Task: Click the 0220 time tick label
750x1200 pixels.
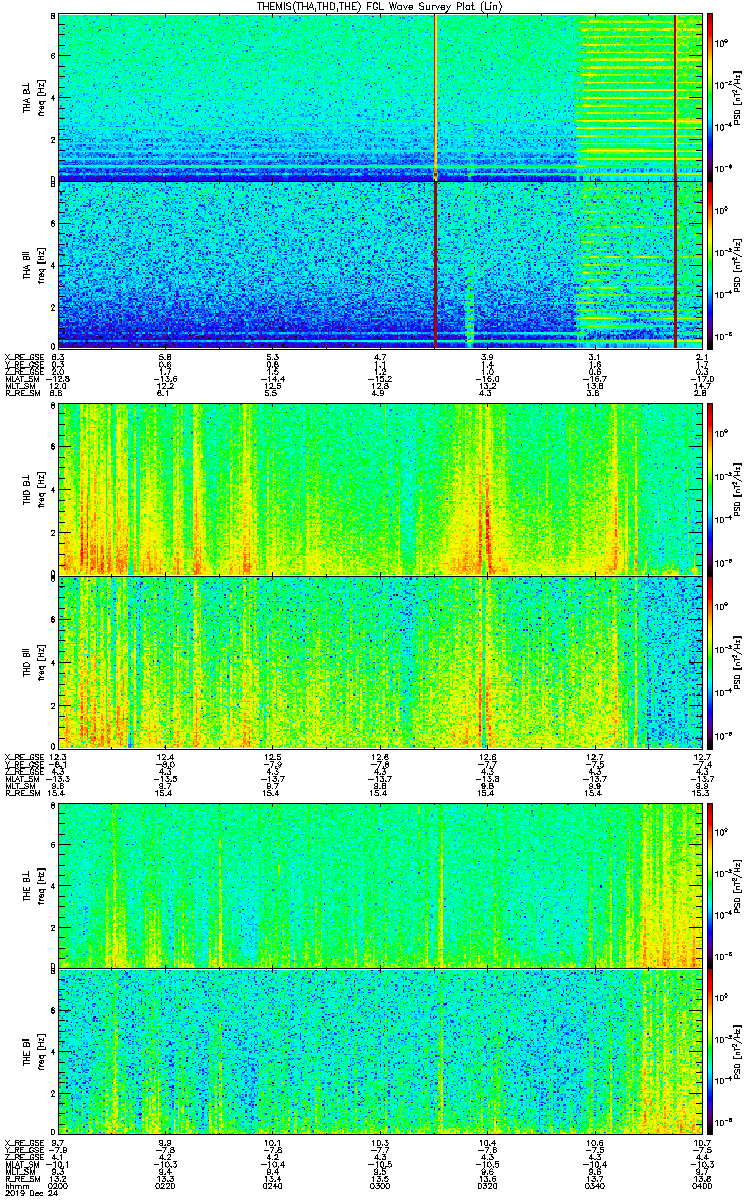Action: pyautogui.click(x=165, y=1184)
